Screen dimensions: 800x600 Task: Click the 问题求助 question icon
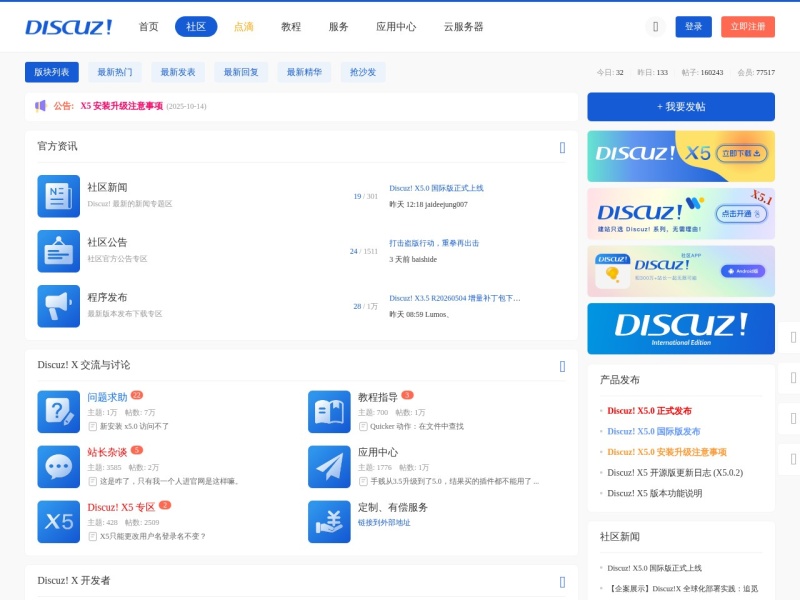tap(59, 412)
